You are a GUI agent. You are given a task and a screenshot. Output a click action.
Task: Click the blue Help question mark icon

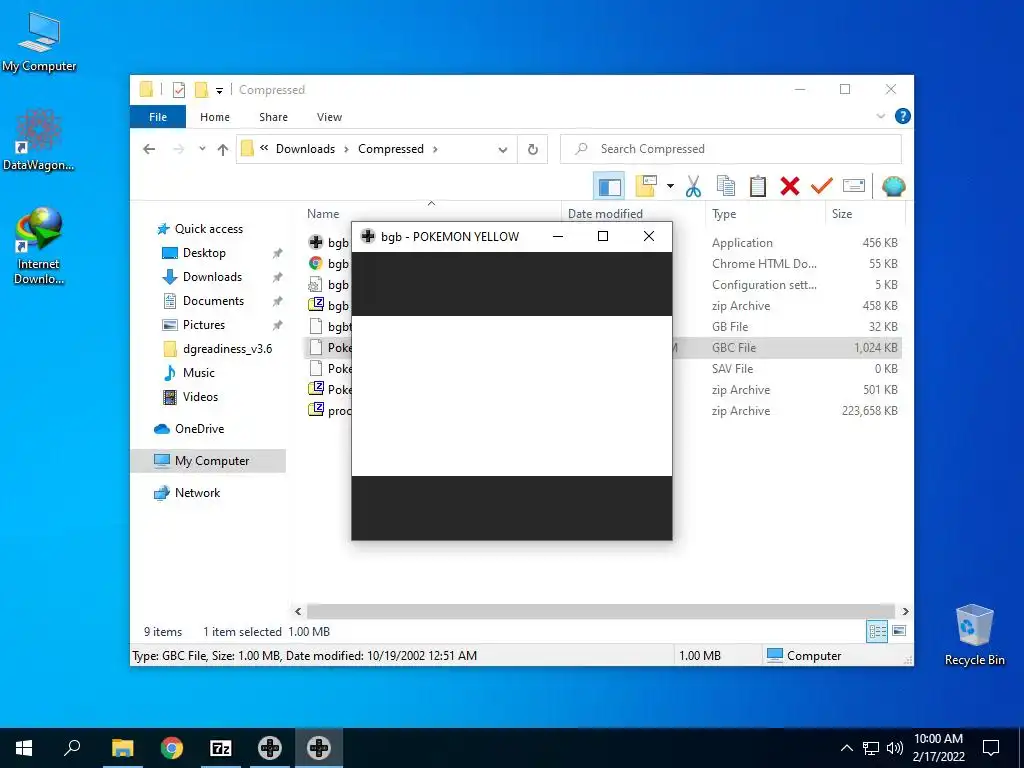[903, 116]
